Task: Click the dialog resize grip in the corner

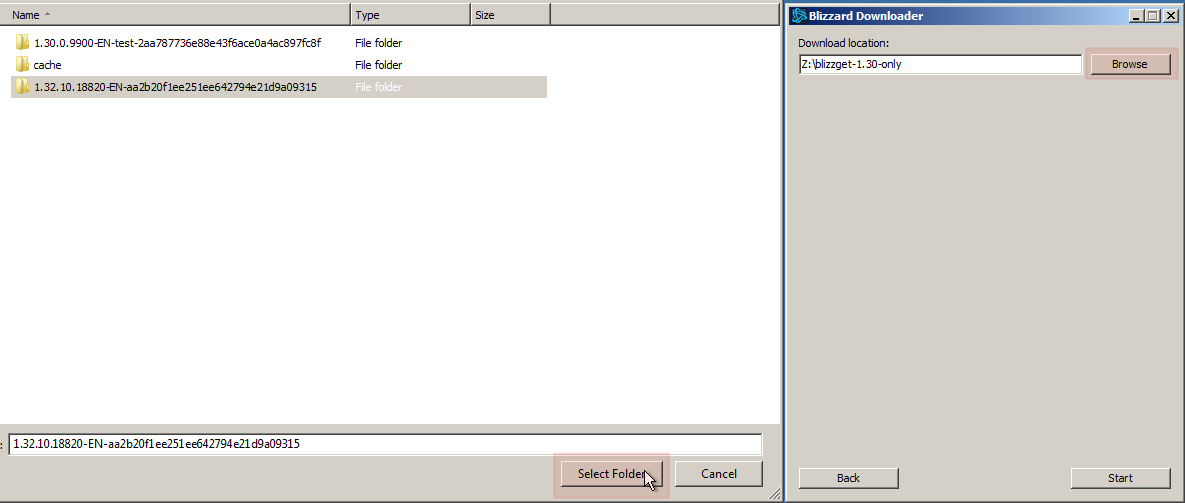Action: 773,494
